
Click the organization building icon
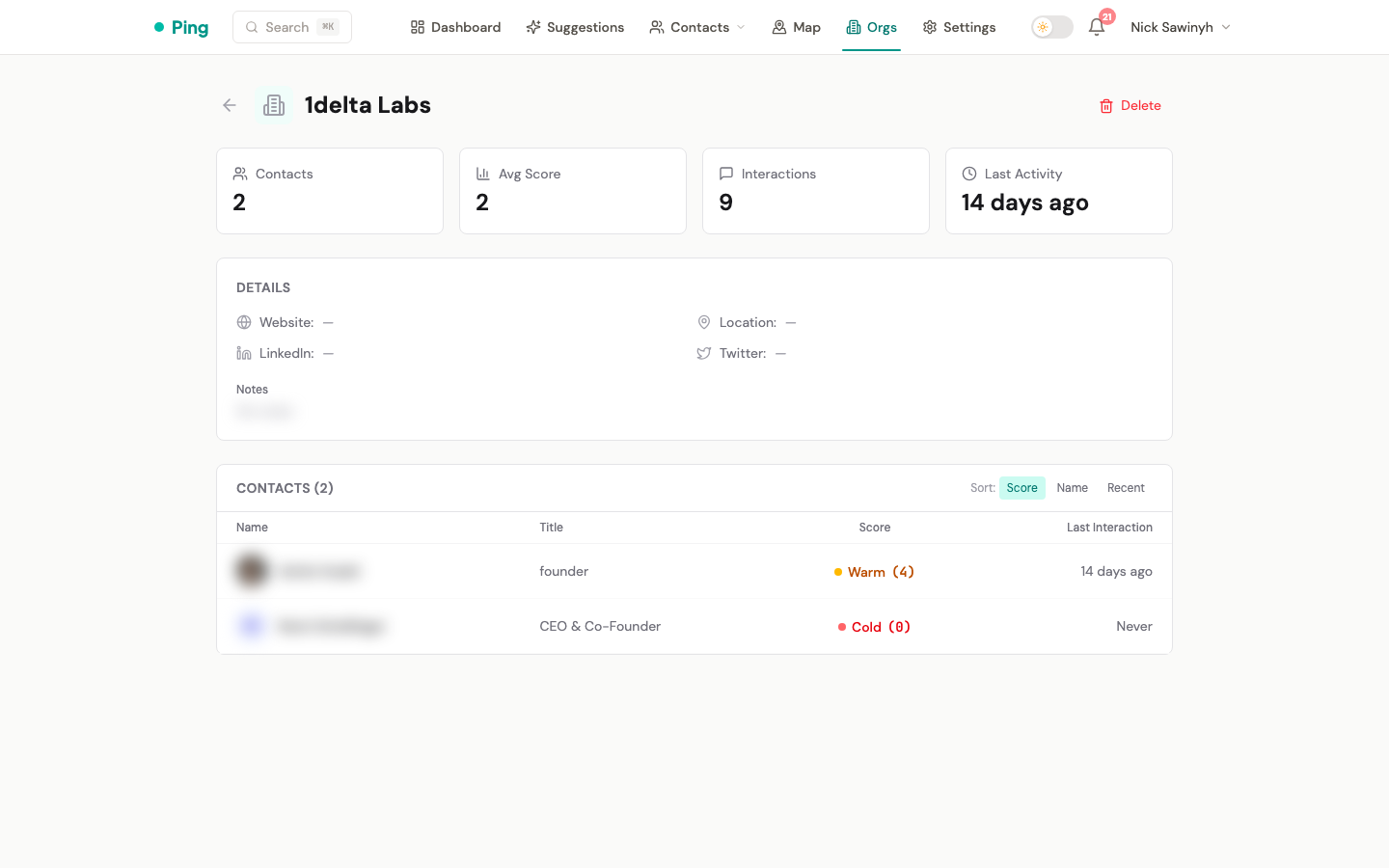[x=274, y=105]
